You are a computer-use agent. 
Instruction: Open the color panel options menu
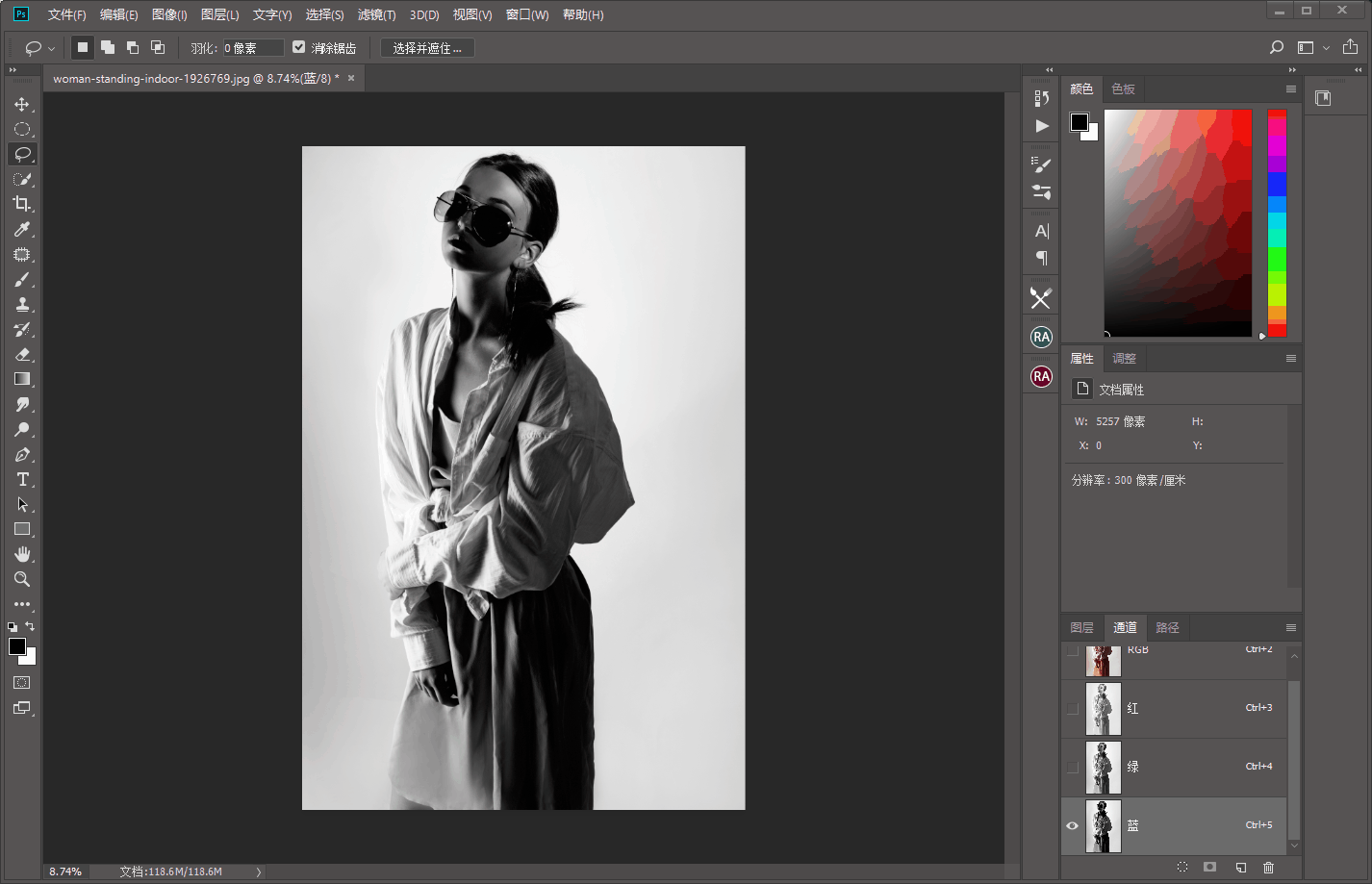point(1290,89)
